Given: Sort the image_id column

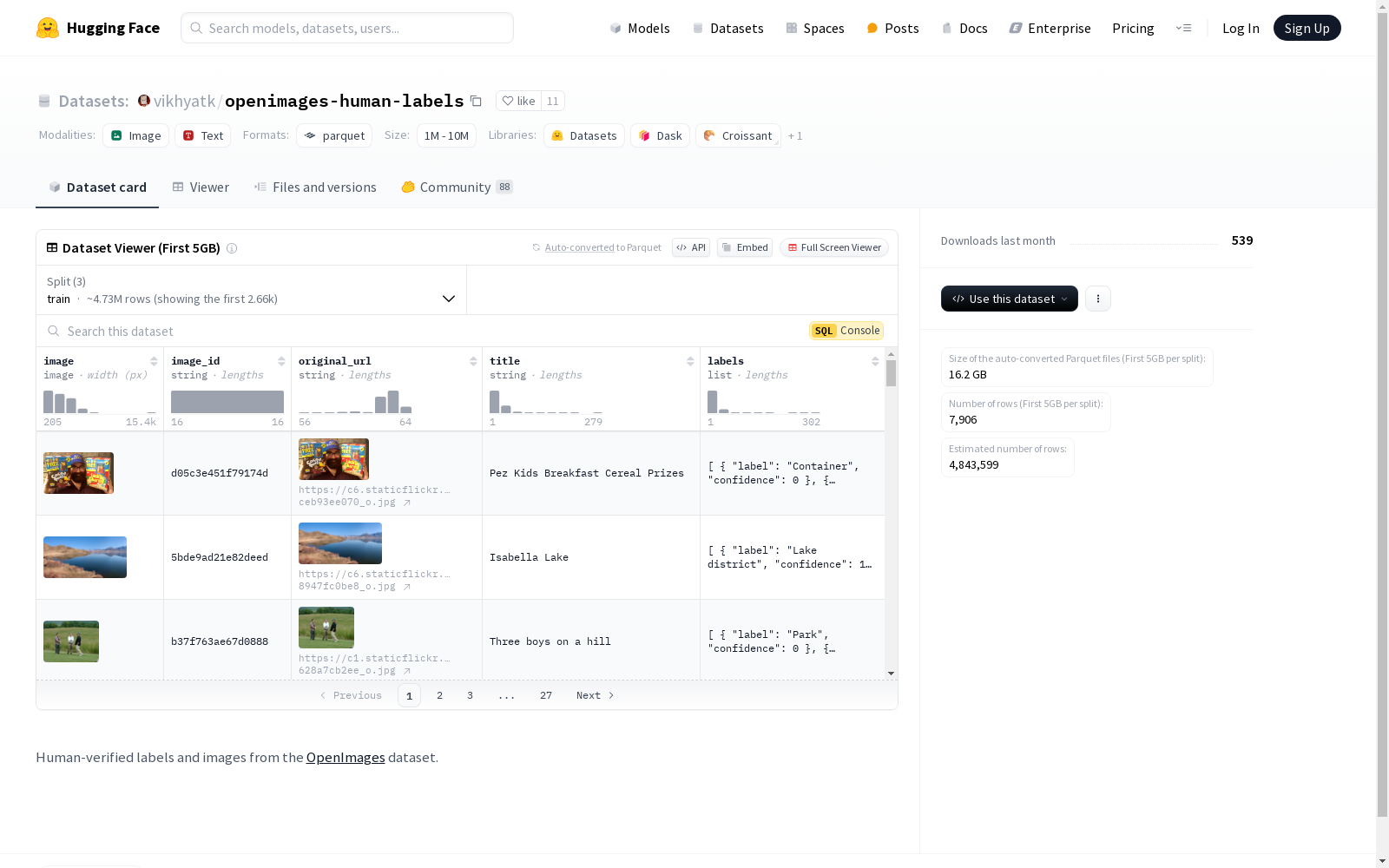Looking at the screenshot, I should tap(281, 361).
